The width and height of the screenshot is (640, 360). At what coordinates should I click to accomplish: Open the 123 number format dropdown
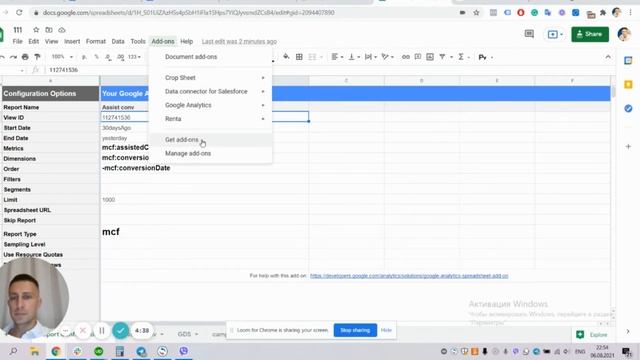tap(134, 57)
